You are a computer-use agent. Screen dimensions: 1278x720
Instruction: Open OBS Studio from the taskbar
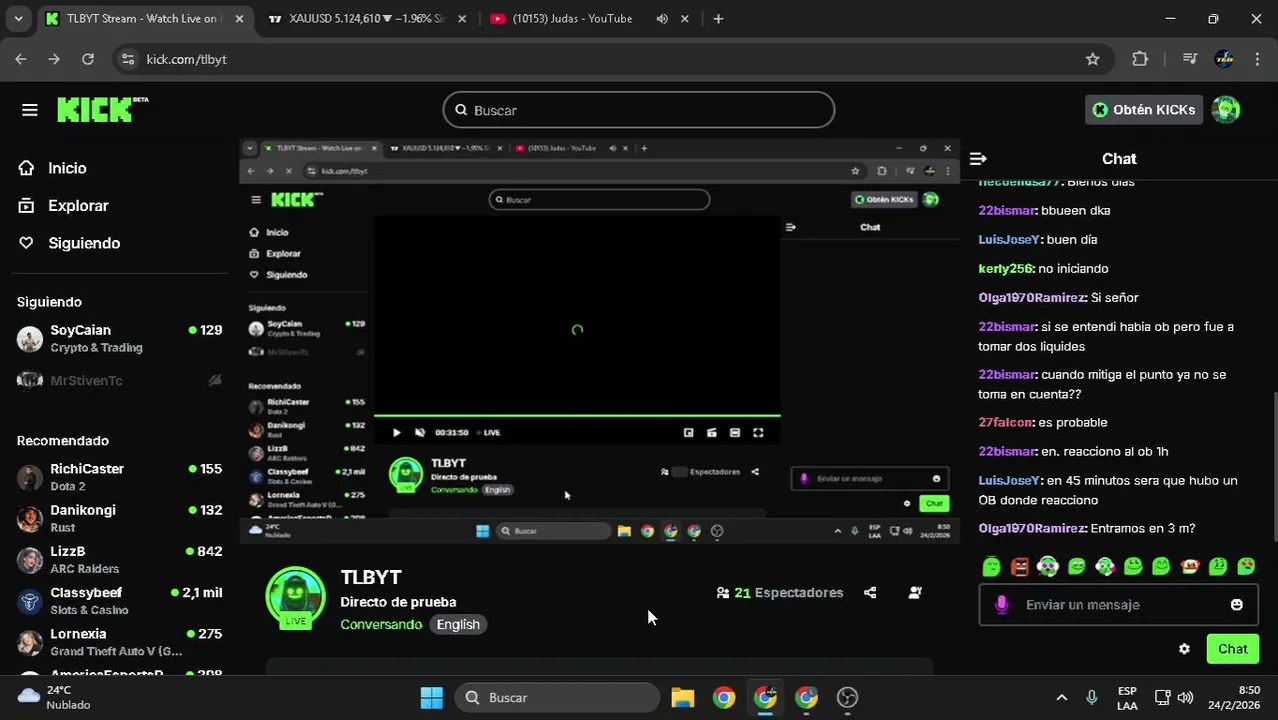coord(847,698)
